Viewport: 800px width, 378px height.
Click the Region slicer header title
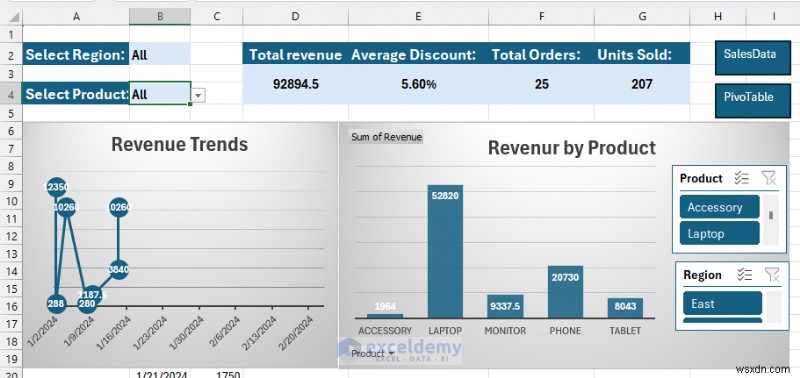click(702, 275)
